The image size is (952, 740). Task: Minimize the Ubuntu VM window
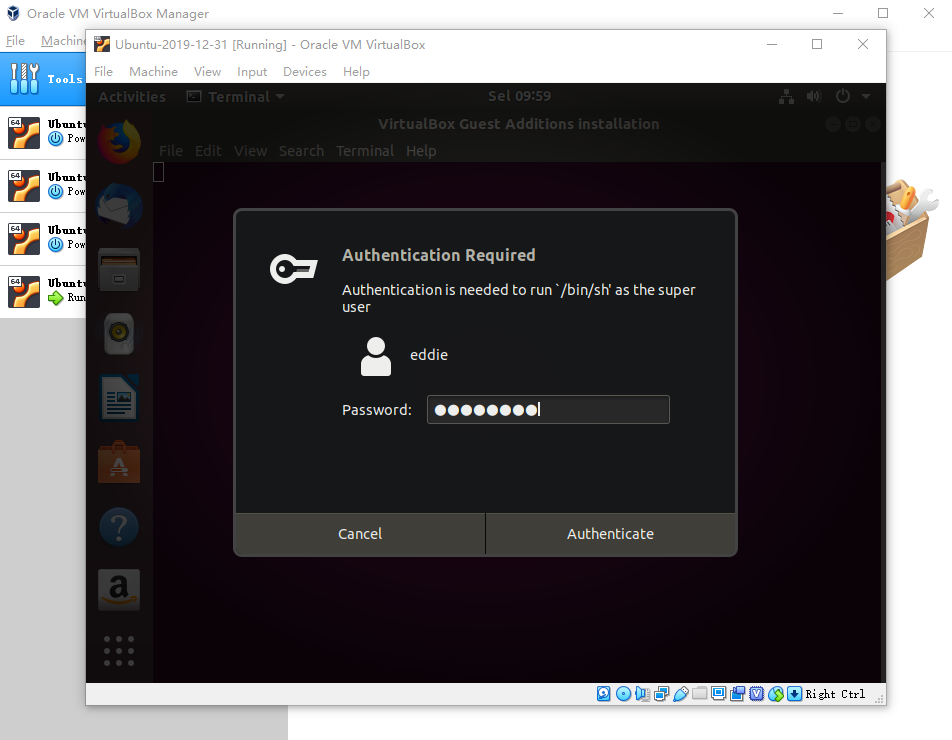coord(772,44)
